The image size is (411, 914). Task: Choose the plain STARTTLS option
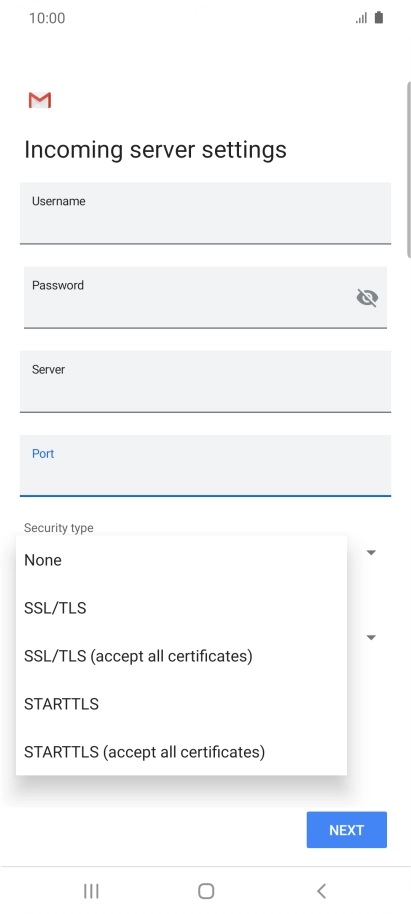pyautogui.click(x=181, y=704)
